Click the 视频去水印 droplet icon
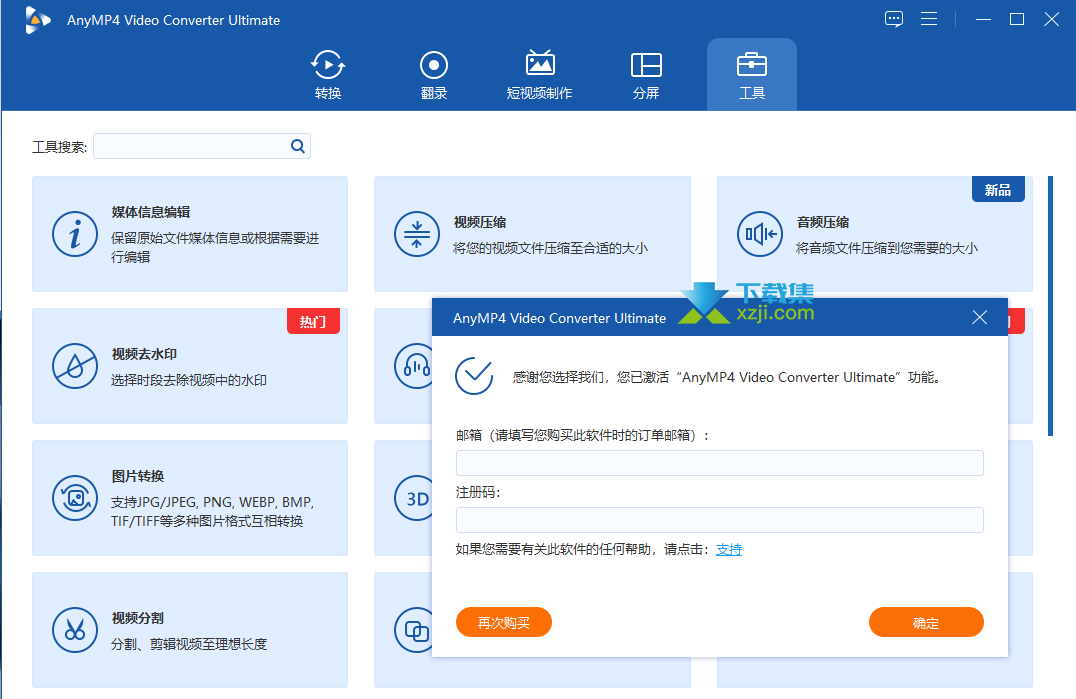The width and height of the screenshot is (1076, 699). point(75,366)
